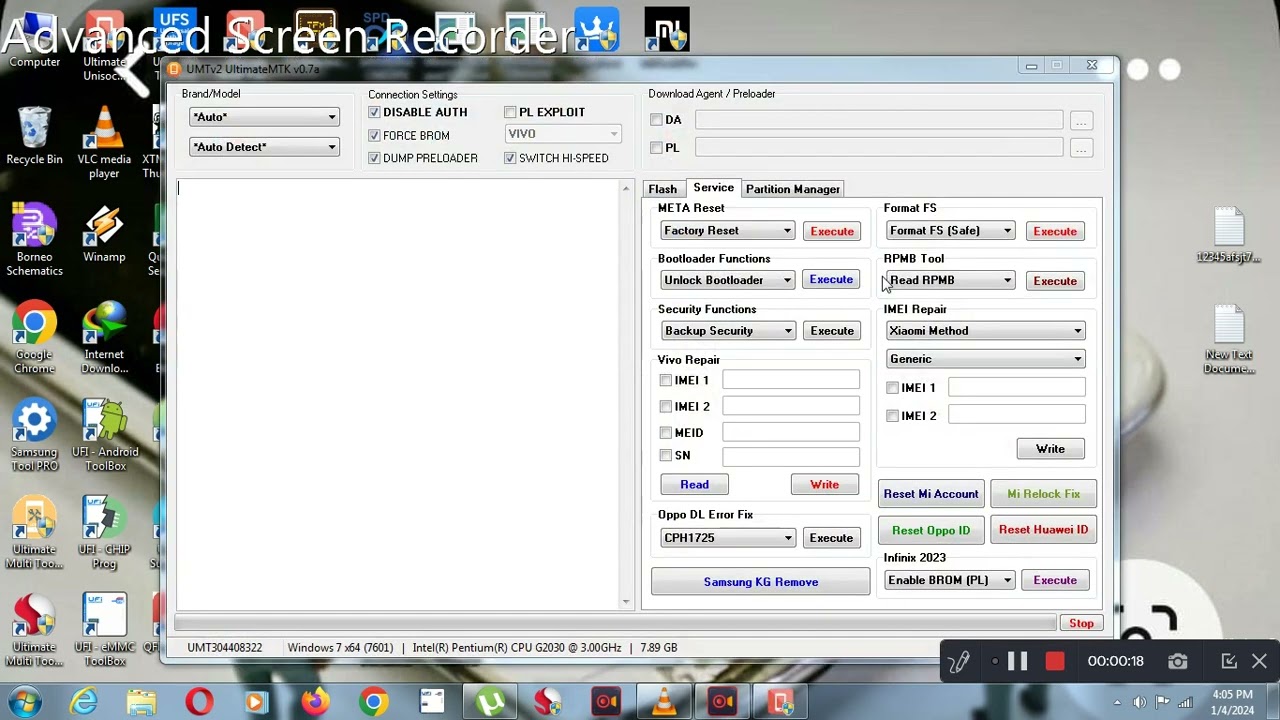This screenshot has width=1280, height=720.
Task: Select the Service tab
Action: tap(713, 188)
